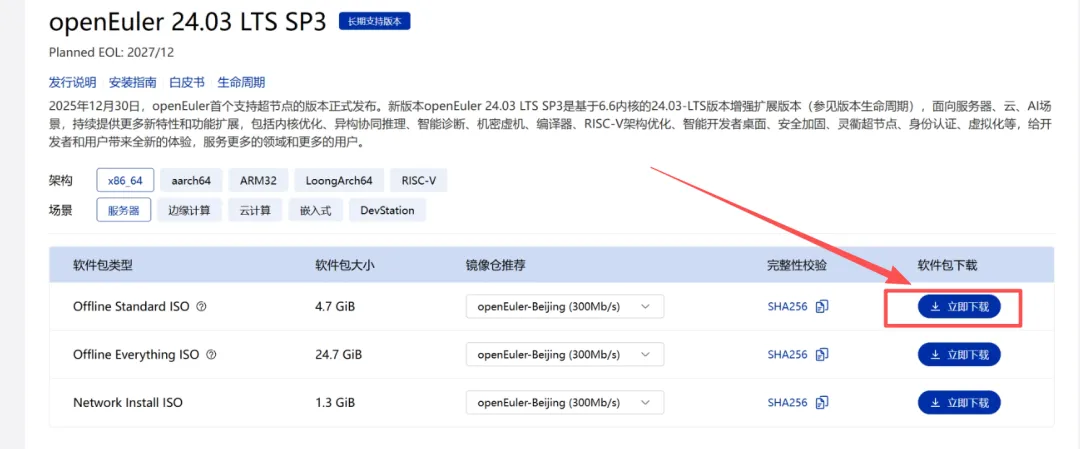Click the 1.3 GiB size value
This screenshot has width=1080, height=449.
pos(335,402)
